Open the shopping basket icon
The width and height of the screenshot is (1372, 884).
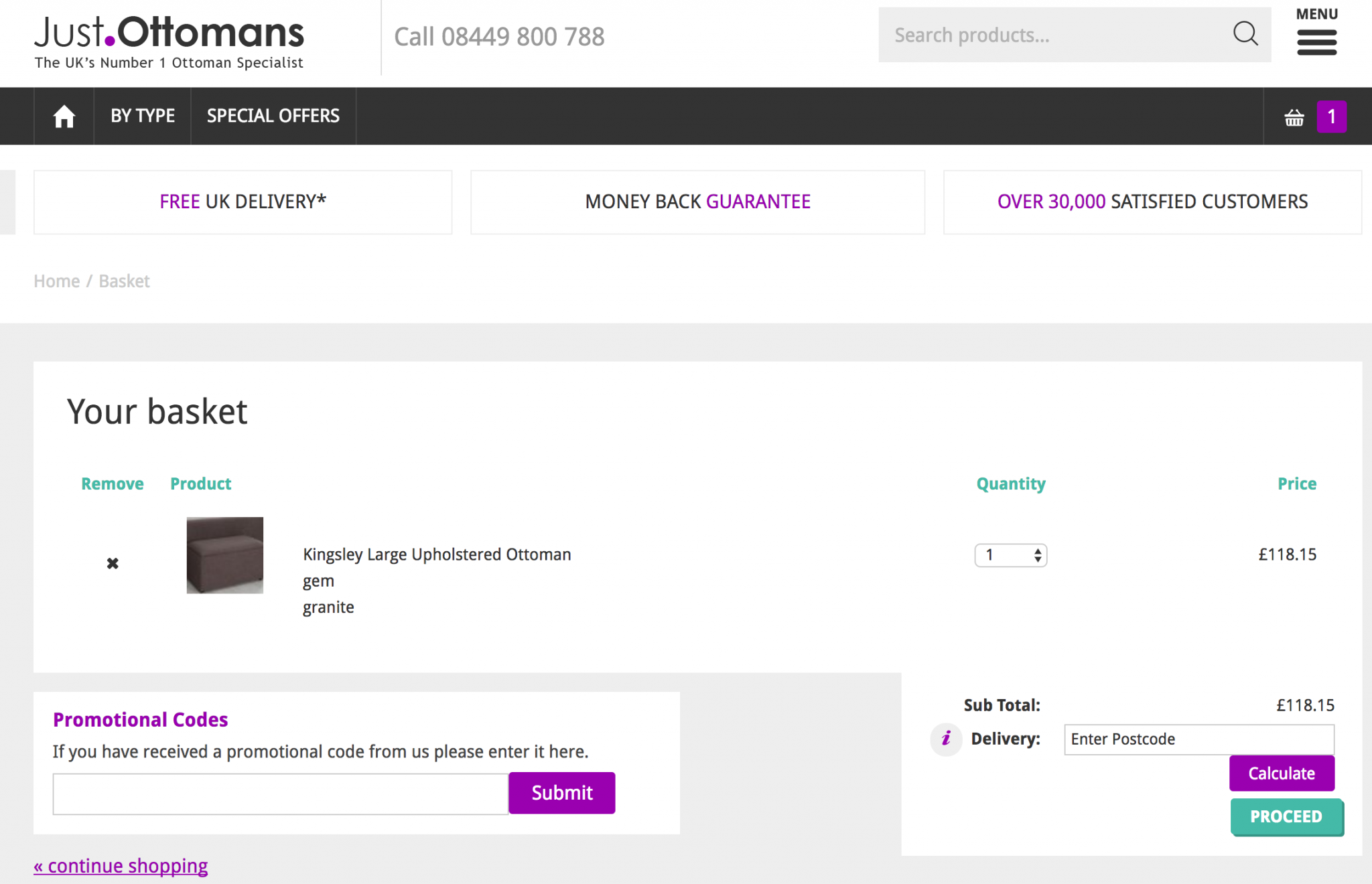pos(1294,118)
